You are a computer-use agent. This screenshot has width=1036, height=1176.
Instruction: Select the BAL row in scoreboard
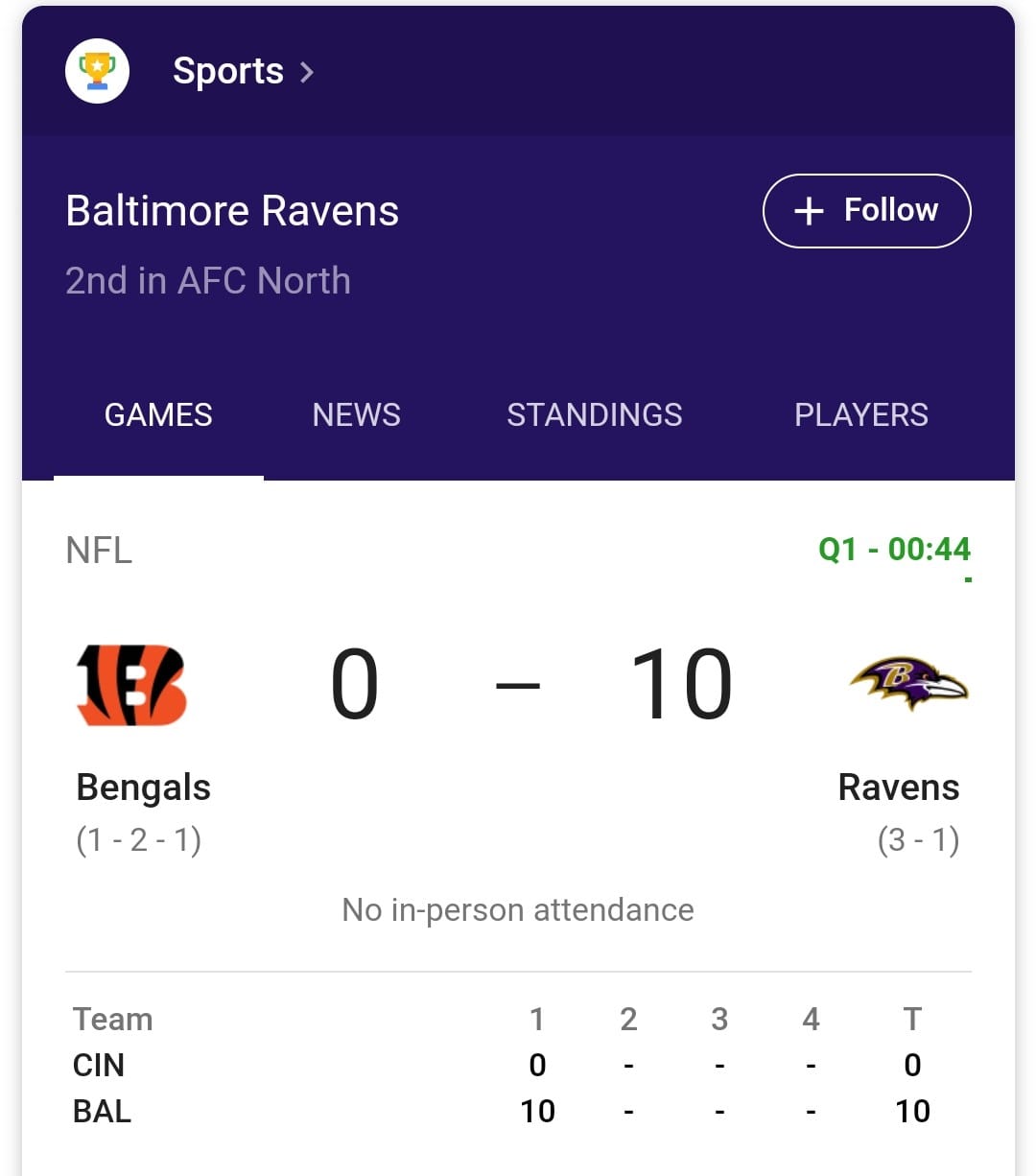pyautogui.click(x=102, y=1111)
